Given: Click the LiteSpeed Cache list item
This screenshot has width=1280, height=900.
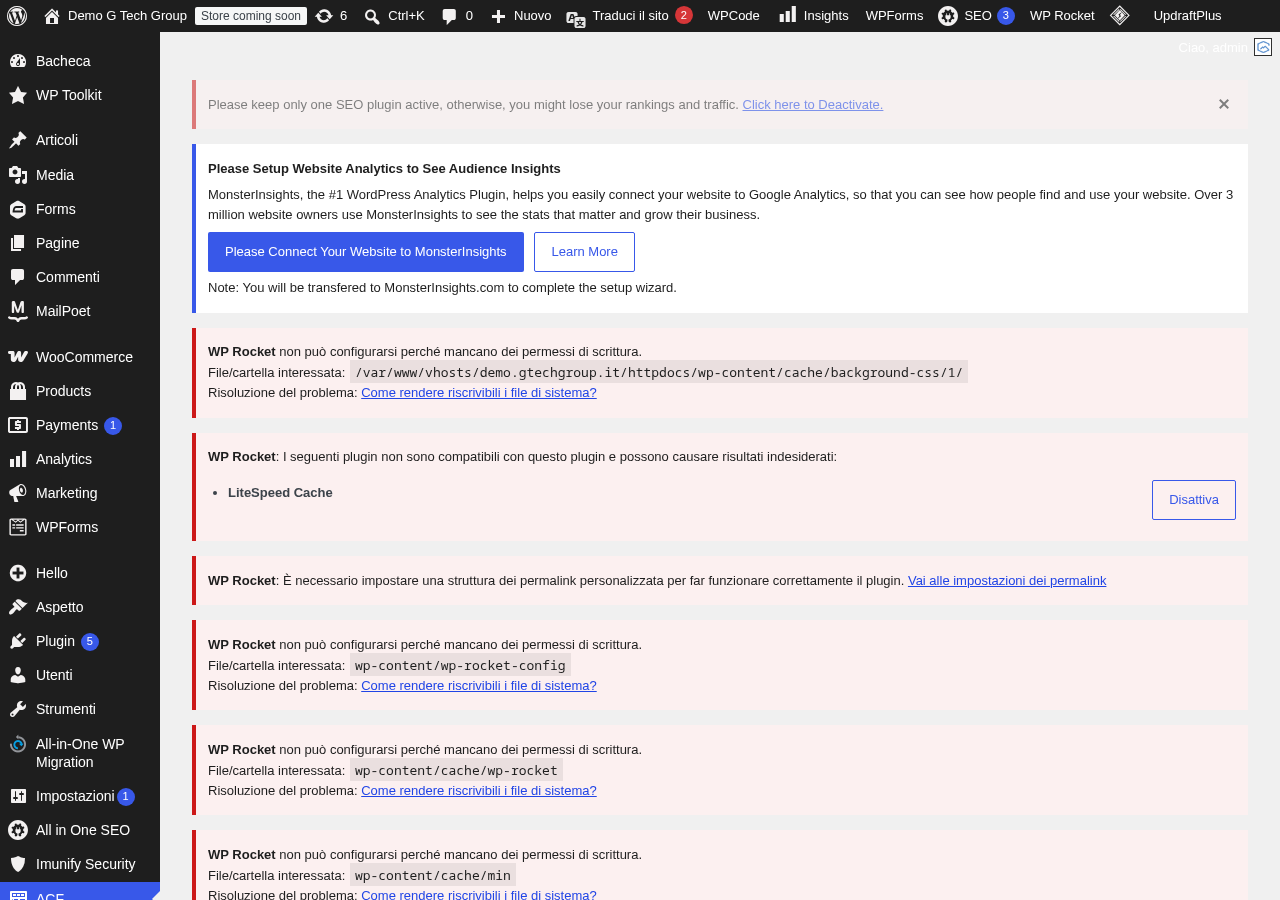Looking at the screenshot, I should [x=280, y=492].
